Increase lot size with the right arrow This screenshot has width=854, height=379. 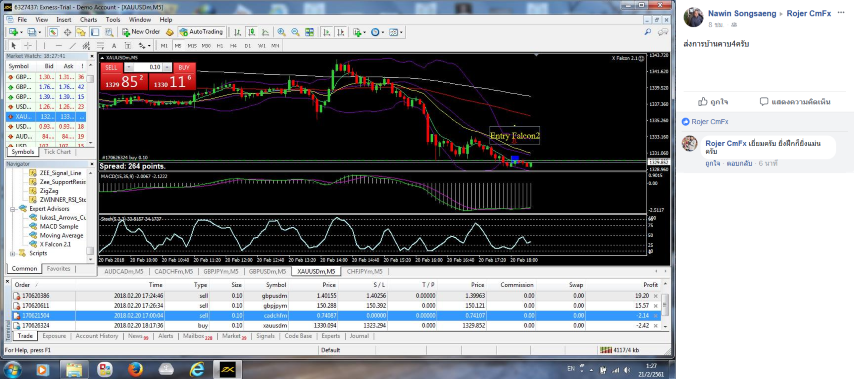point(167,68)
